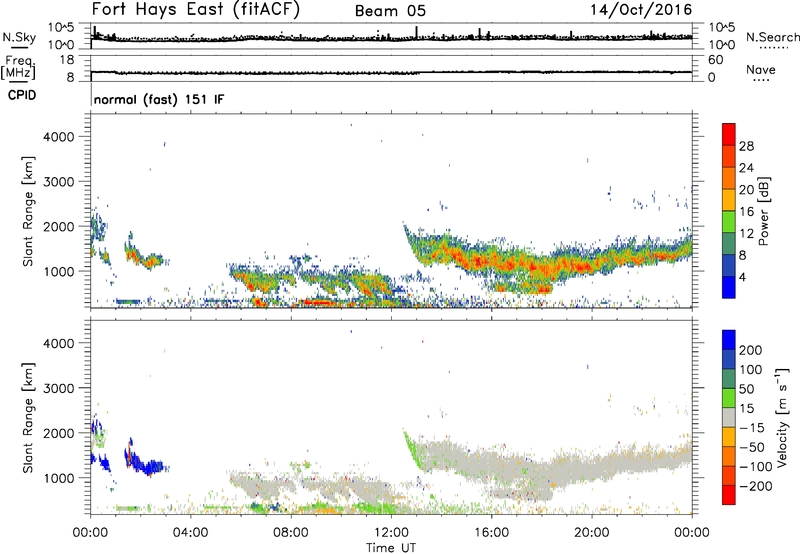Click the frequency trace line panel

[391, 68]
